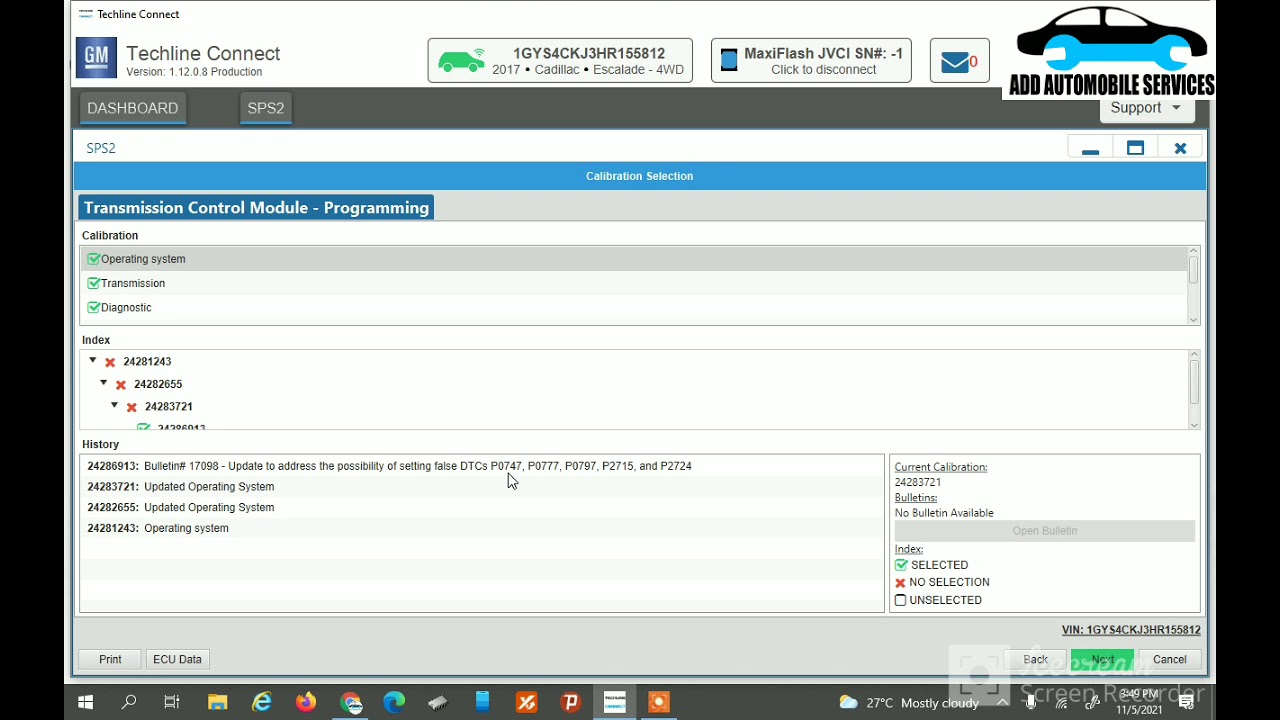
Task: Click Calibration list scroll-down arrow
Action: point(1193,319)
